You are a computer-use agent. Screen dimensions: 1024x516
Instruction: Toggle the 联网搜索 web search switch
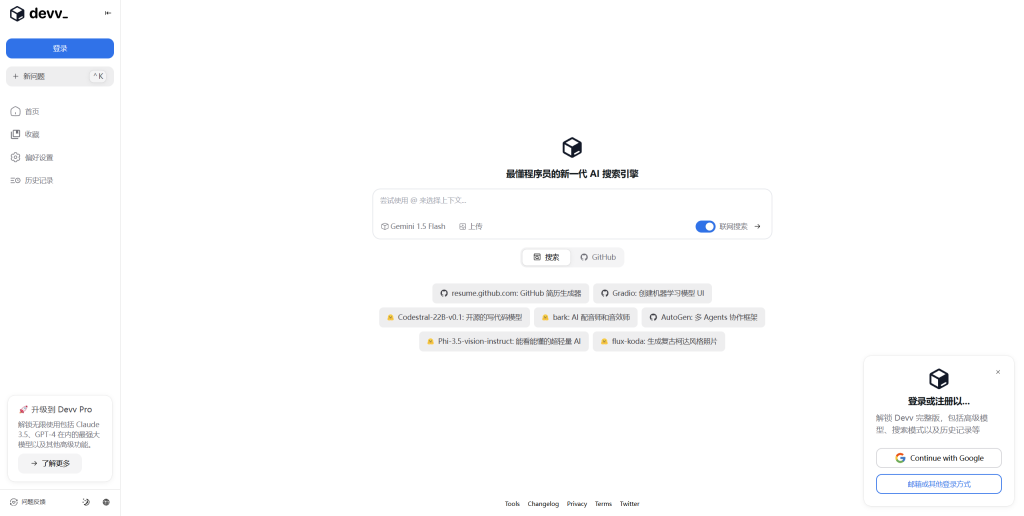(705, 227)
